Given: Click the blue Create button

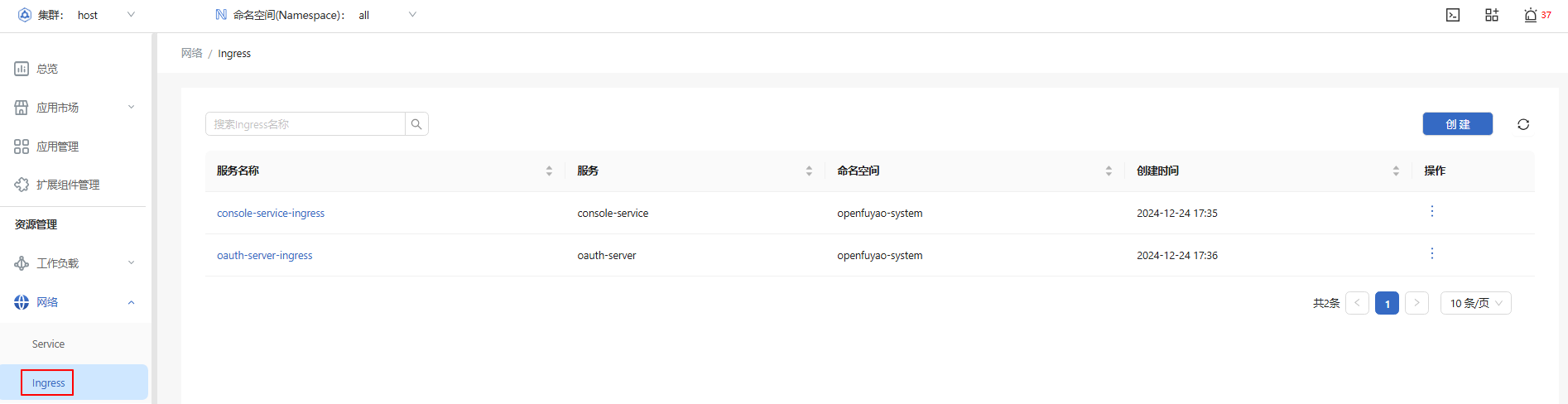Looking at the screenshot, I should 1457,124.
